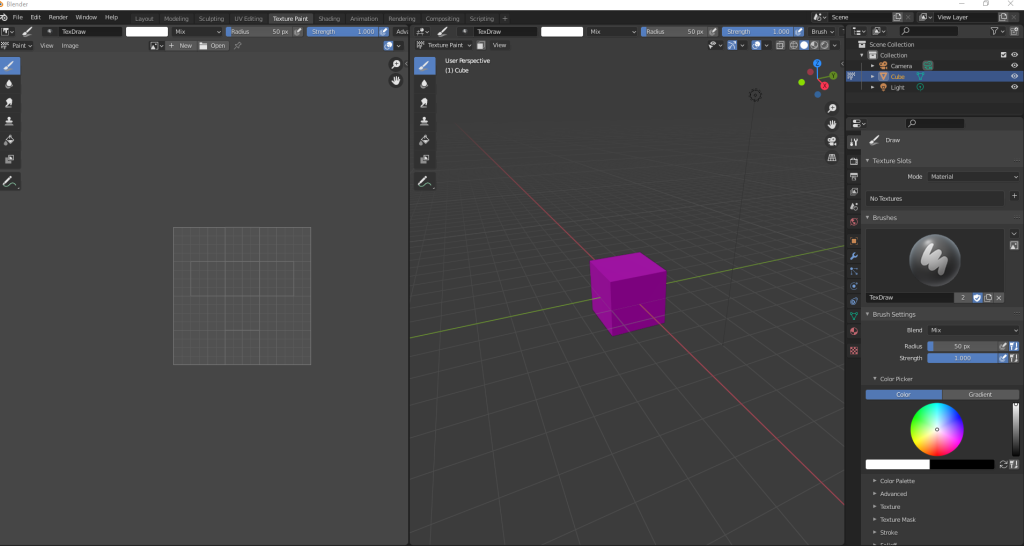Expand the Color Palette section

[897, 481]
